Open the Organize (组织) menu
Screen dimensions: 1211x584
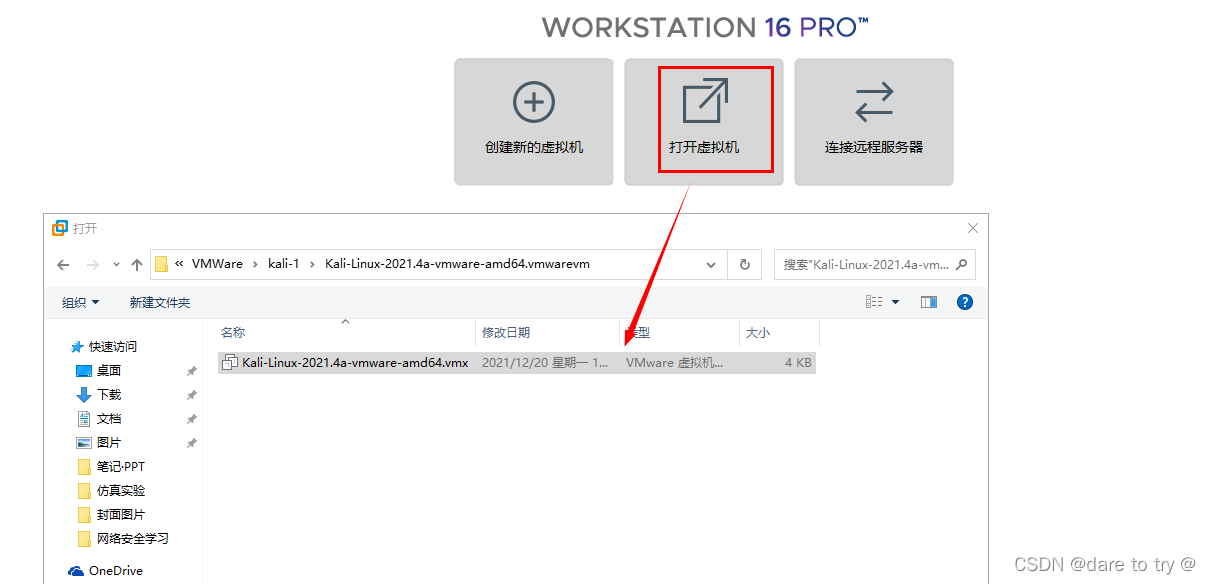point(80,302)
